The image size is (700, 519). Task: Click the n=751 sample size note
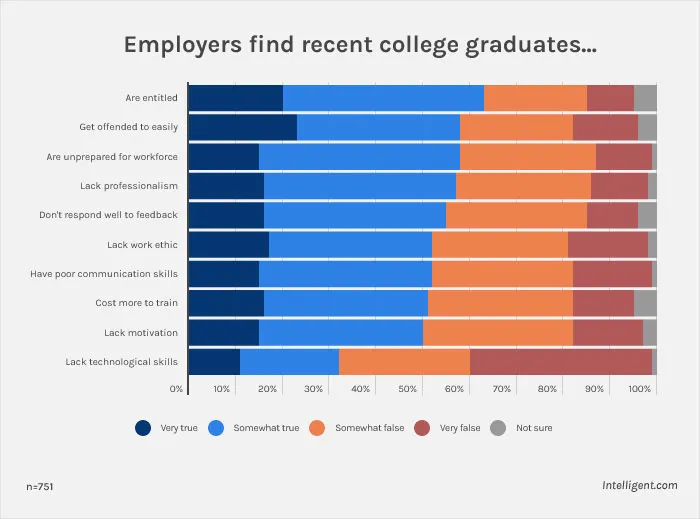(x=40, y=486)
